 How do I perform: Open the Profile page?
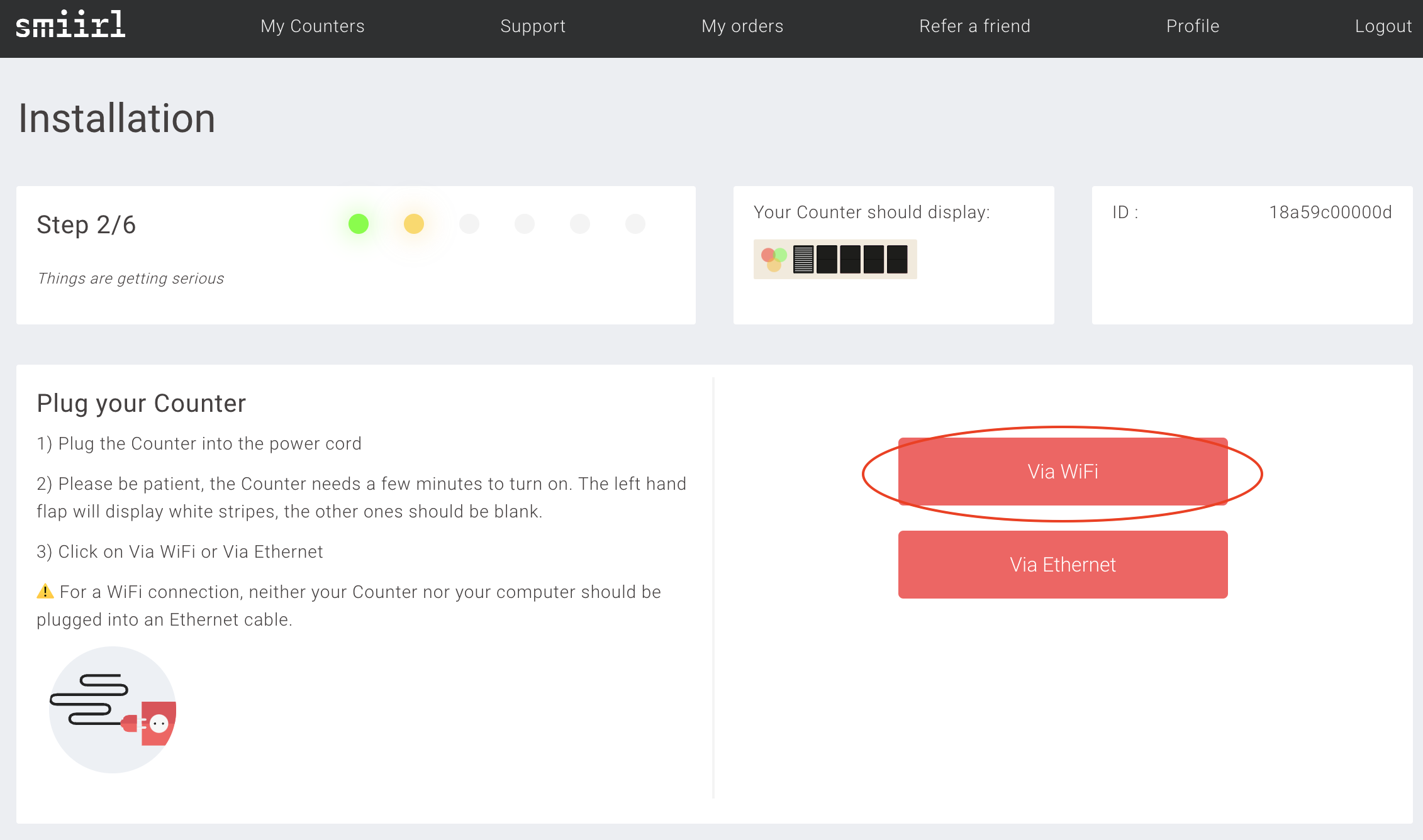pyautogui.click(x=1193, y=26)
